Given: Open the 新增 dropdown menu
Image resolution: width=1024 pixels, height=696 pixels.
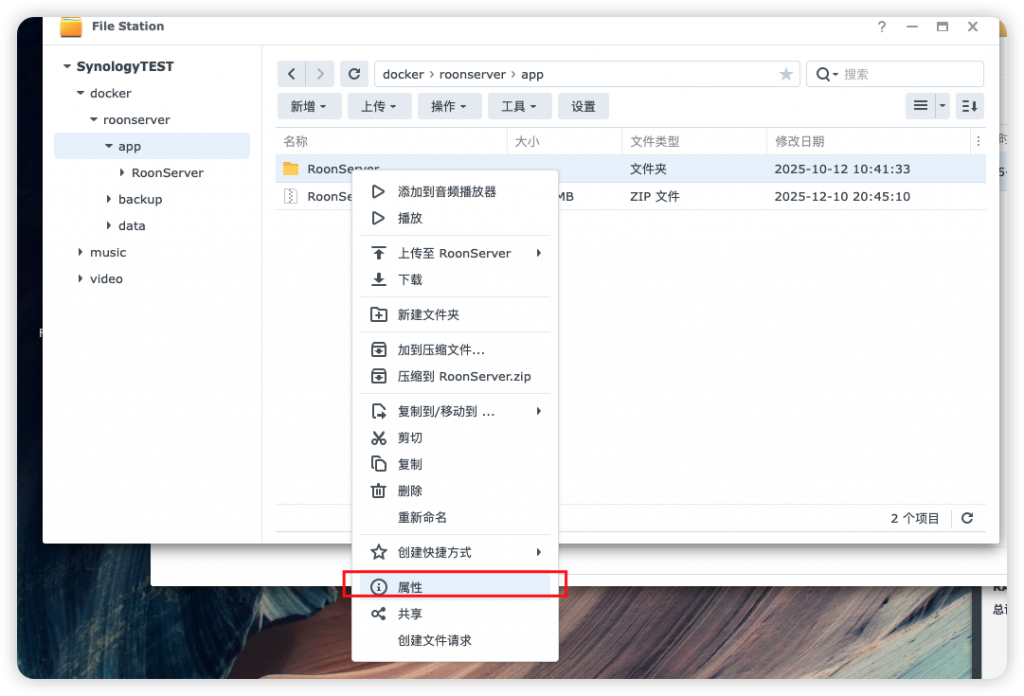Looking at the screenshot, I should (x=309, y=106).
